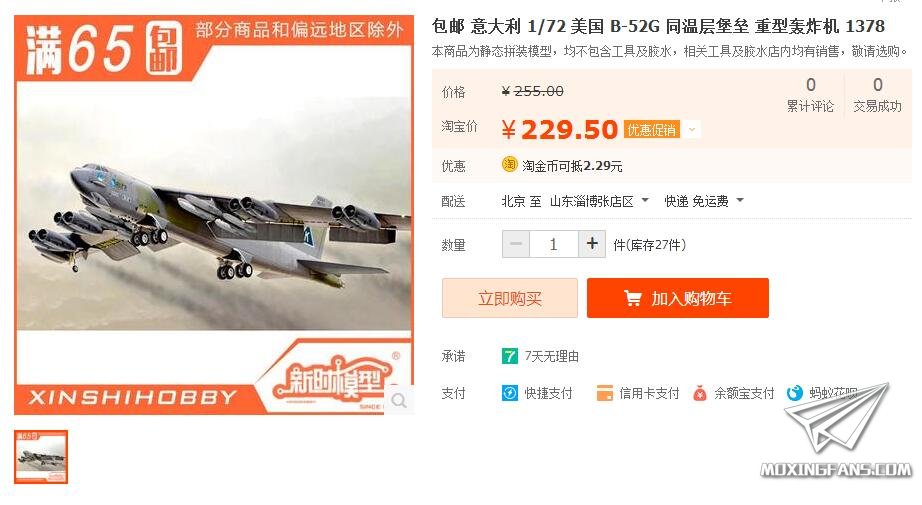Select the B-52 product thumbnail below main image
The width and height of the screenshot is (922, 505).
[41, 457]
